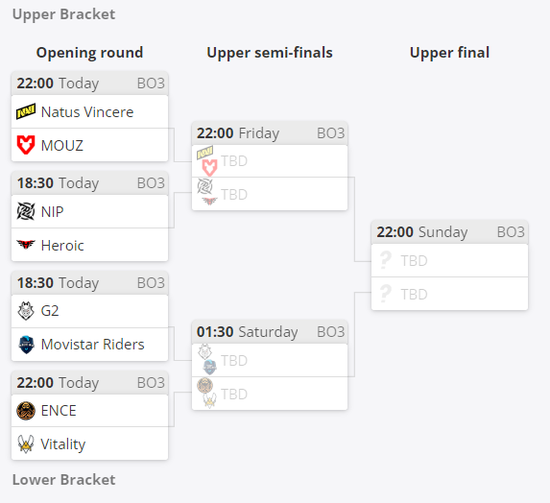The image size is (550, 503).
Task: Open the Movistar Riders team link
Action: click(x=93, y=344)
